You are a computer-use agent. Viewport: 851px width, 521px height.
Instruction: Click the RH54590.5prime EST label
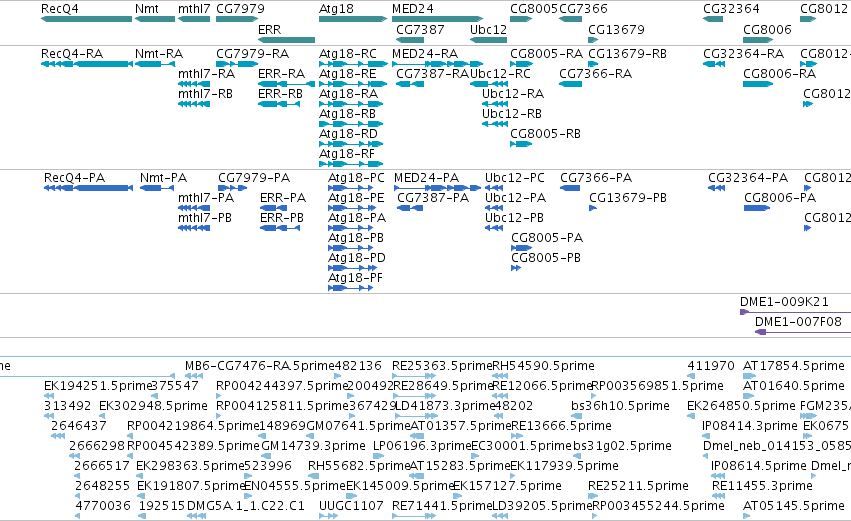pyautogui.click(x=543, y=366)
